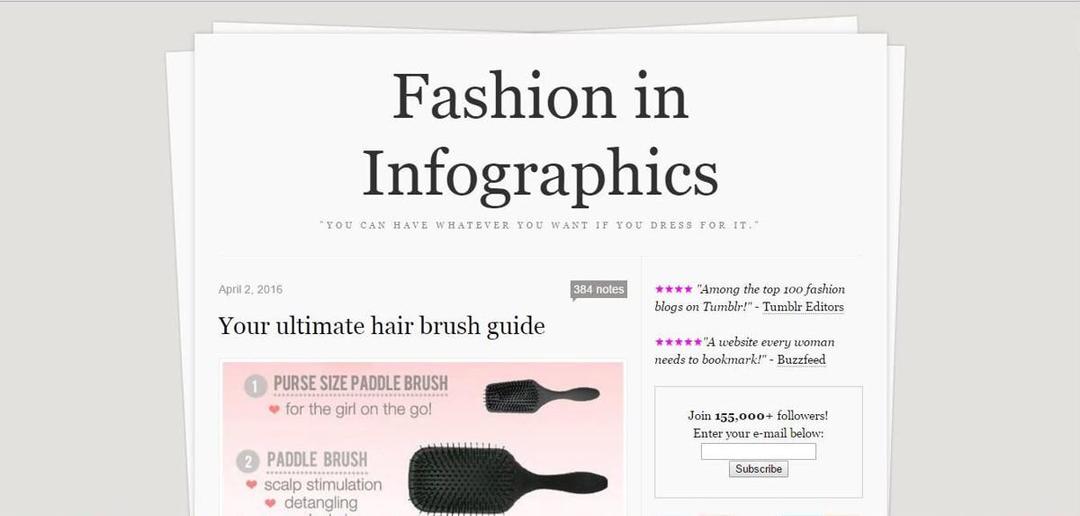
Task: Click the number 1 circle icon
Action: (256, 387)
